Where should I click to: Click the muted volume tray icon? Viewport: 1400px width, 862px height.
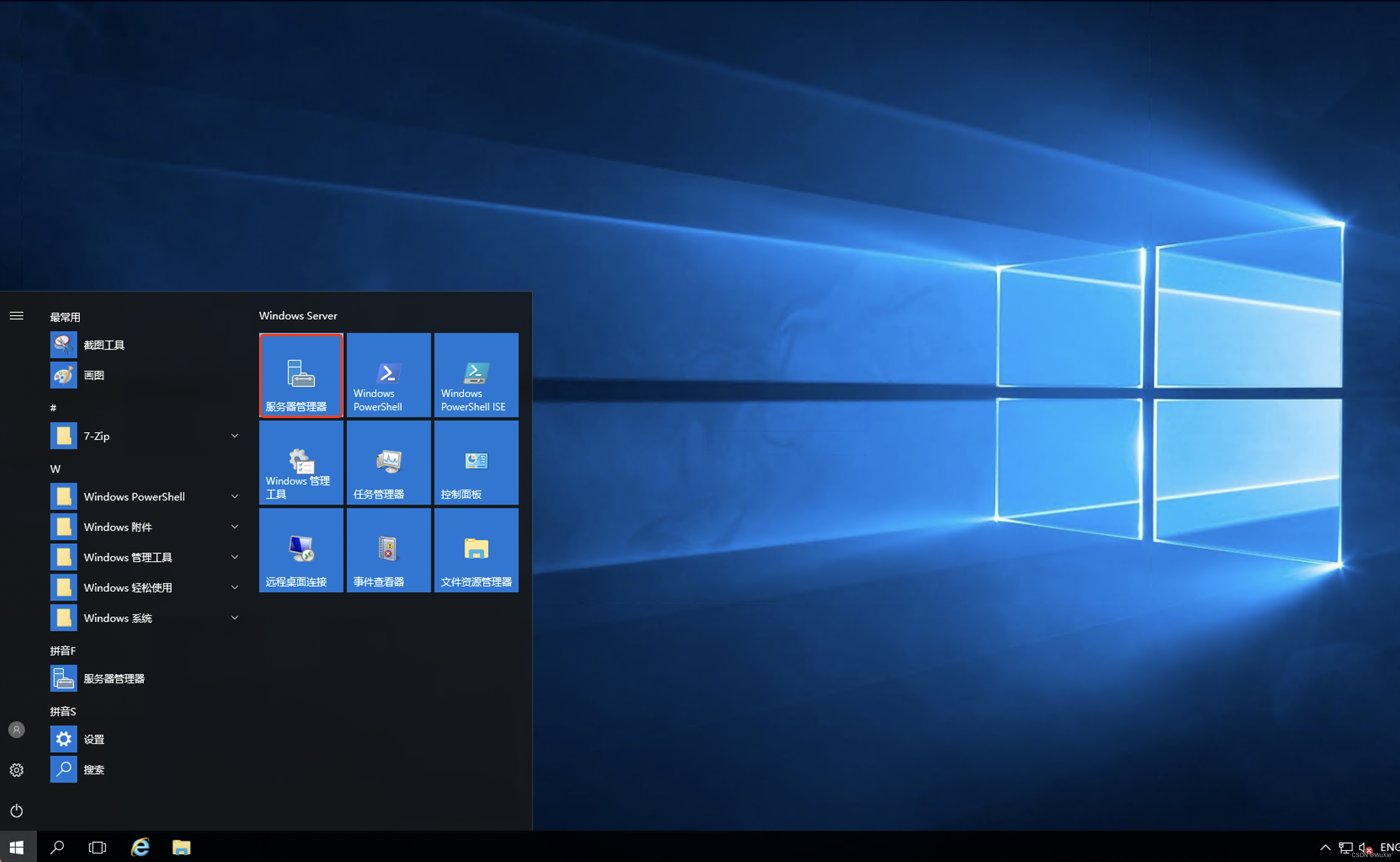(1366, 848)
